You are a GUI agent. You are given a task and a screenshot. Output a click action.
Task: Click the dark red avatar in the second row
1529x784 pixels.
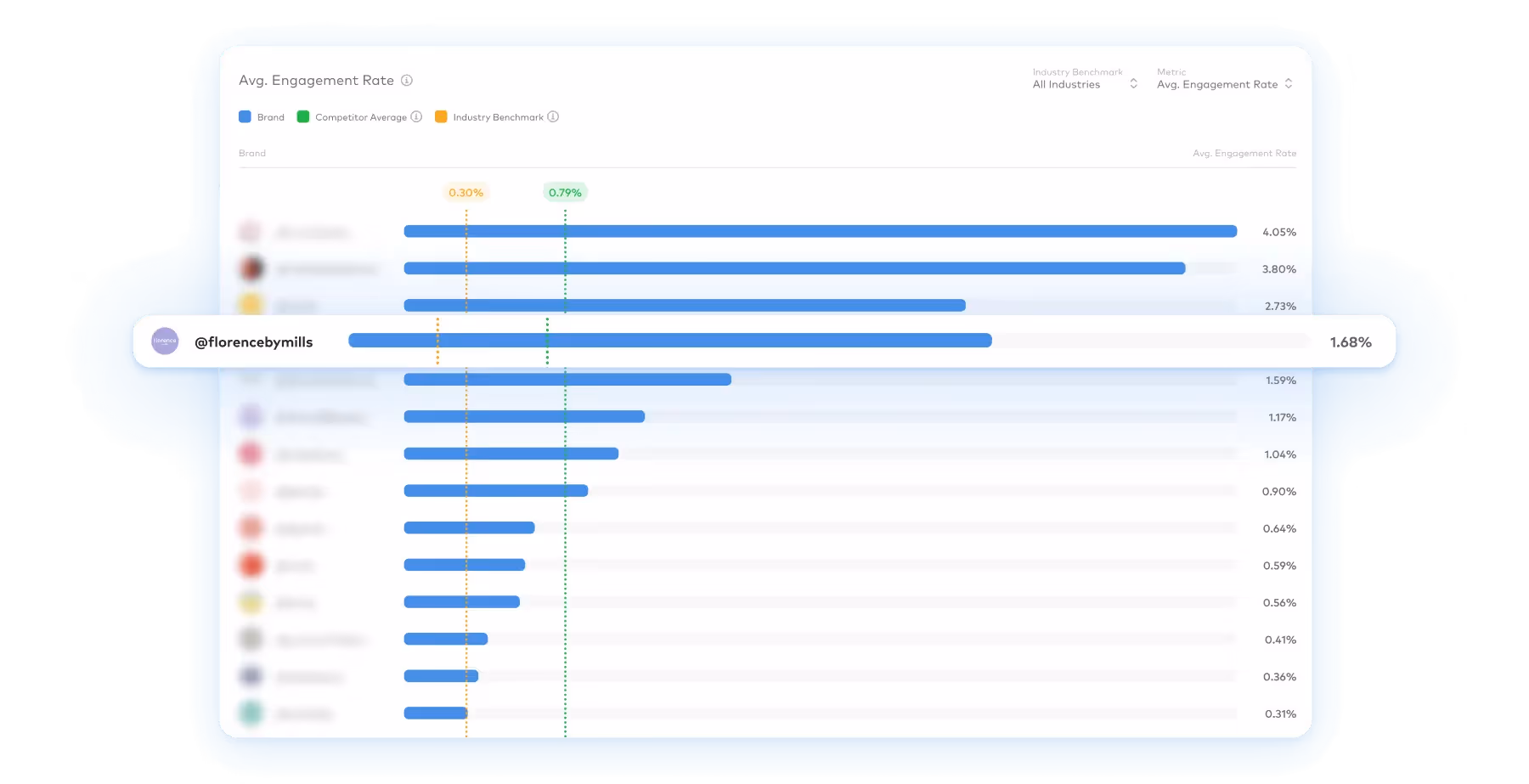(x=251, y=268)
